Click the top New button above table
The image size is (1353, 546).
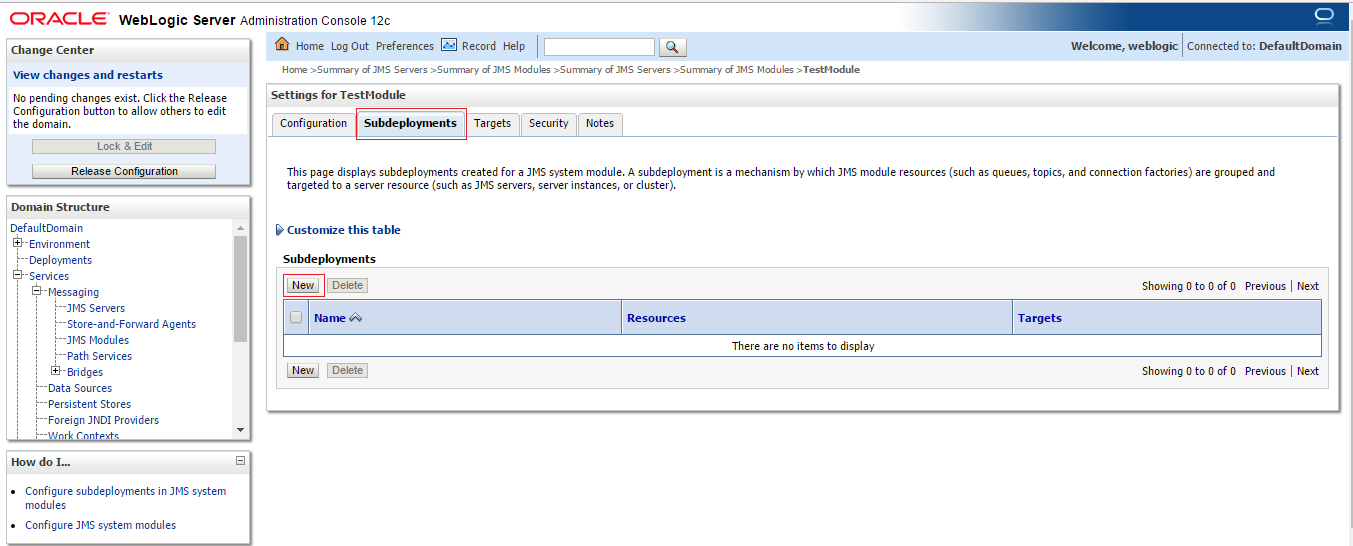coord(303,285)
